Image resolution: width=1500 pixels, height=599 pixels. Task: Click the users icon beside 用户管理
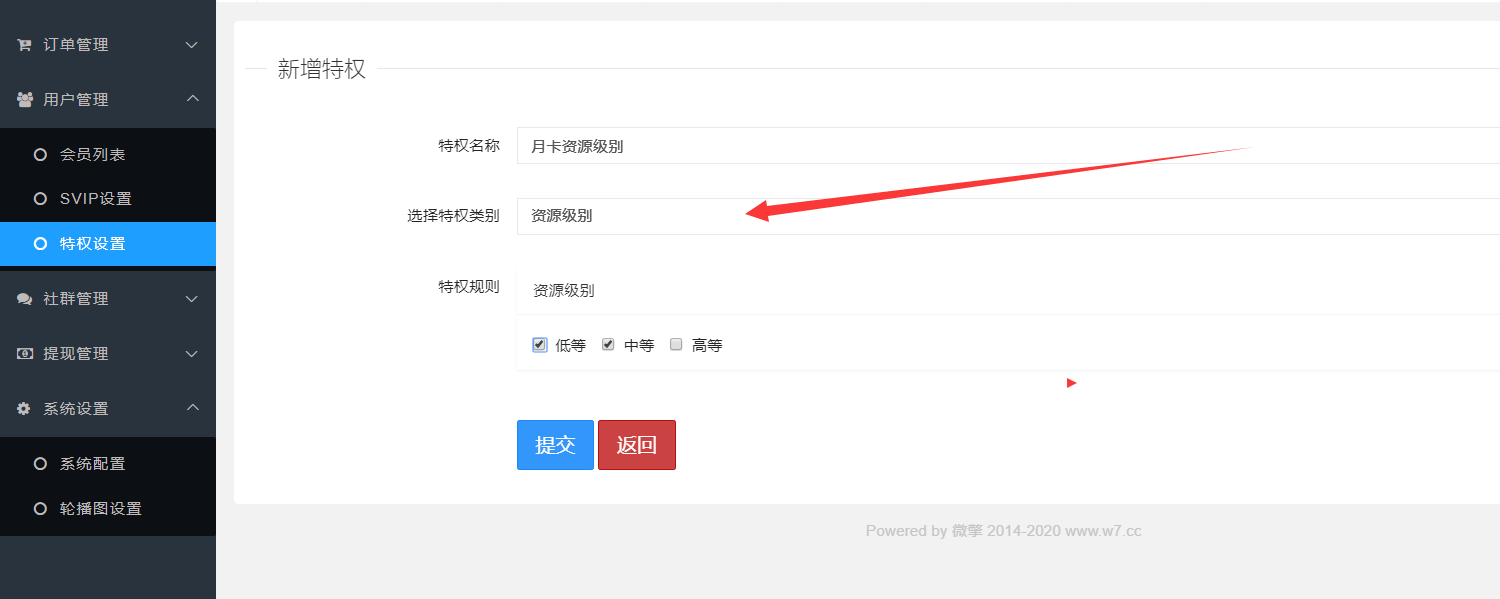pos(25,100)
